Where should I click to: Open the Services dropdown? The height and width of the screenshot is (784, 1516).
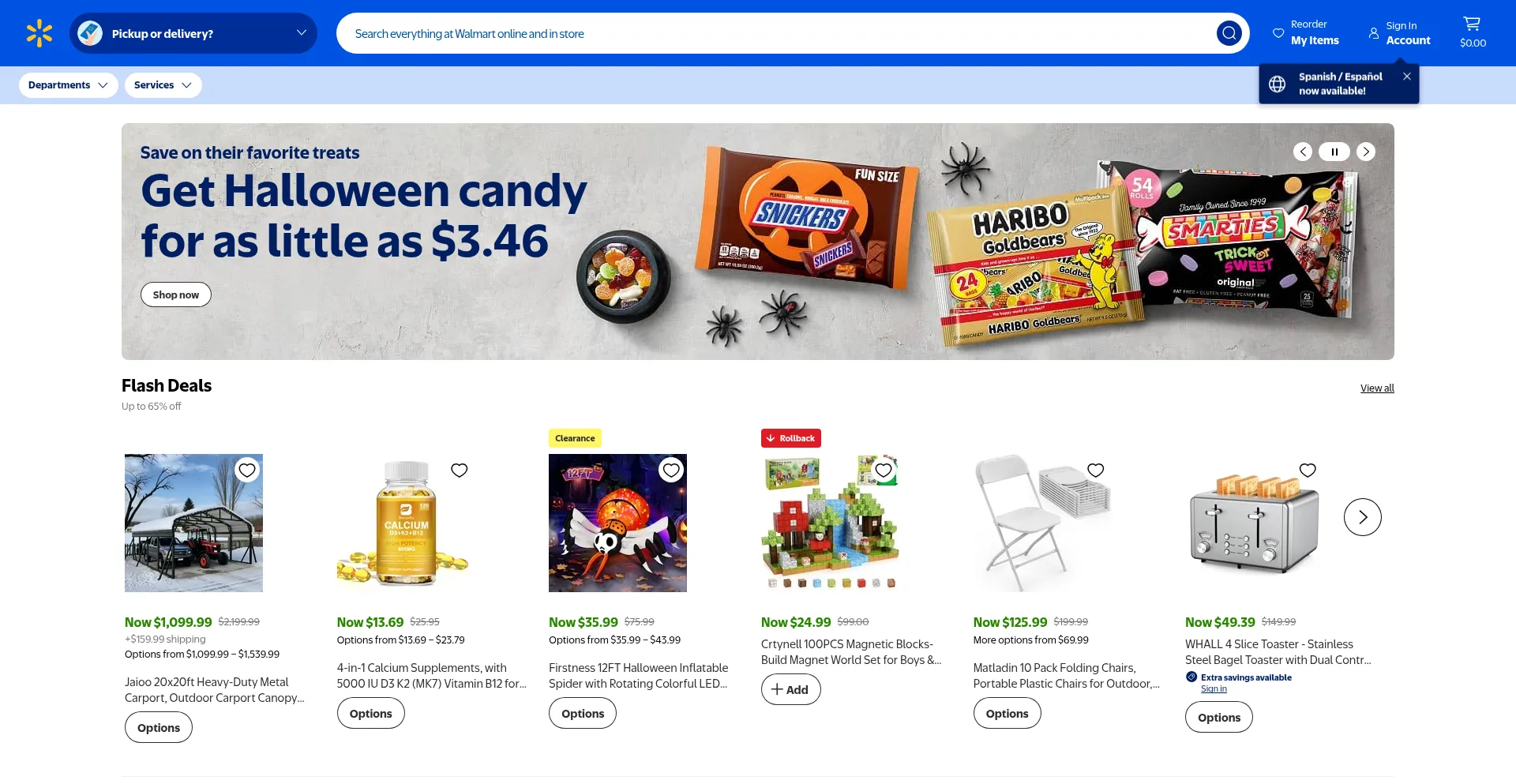tap(163, 85)
